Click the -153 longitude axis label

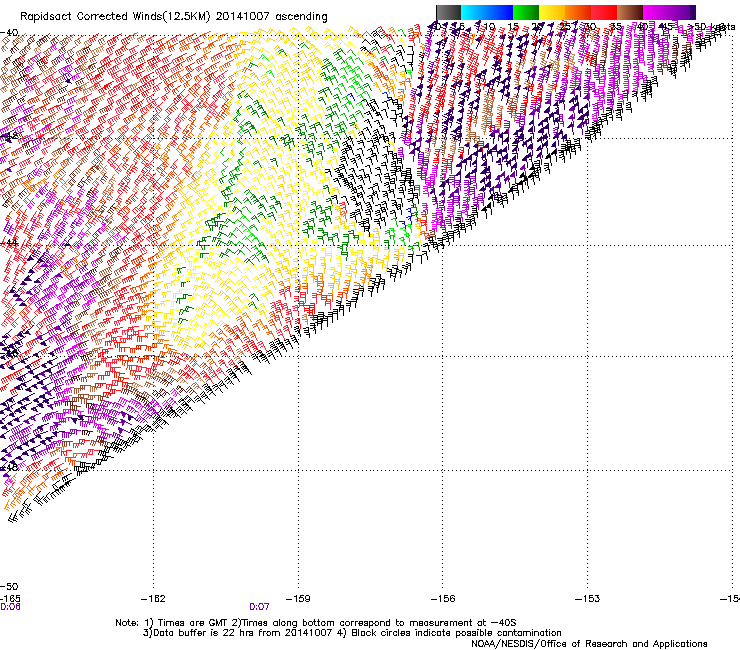point(587,599)
